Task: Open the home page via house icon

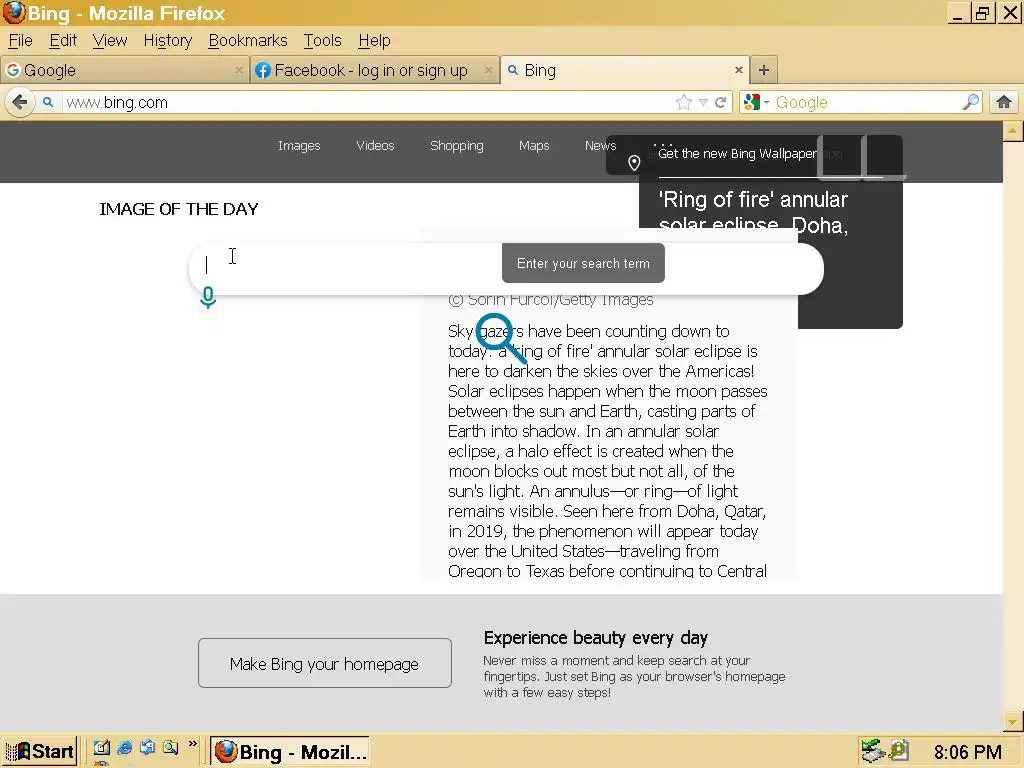Action: (1004, 102)
